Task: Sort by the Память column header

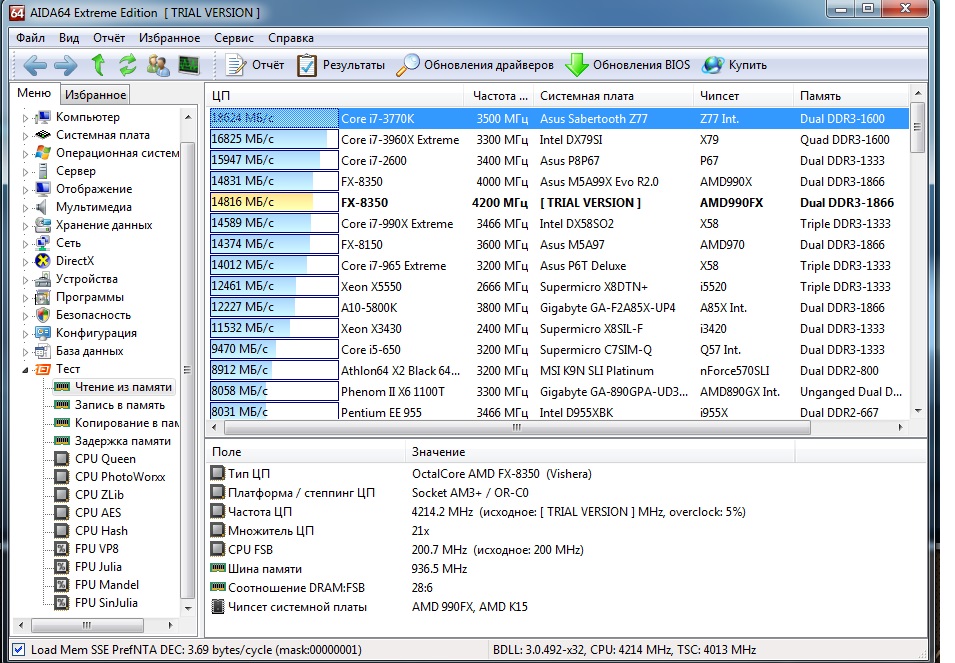Action: [x=851, y=96]
